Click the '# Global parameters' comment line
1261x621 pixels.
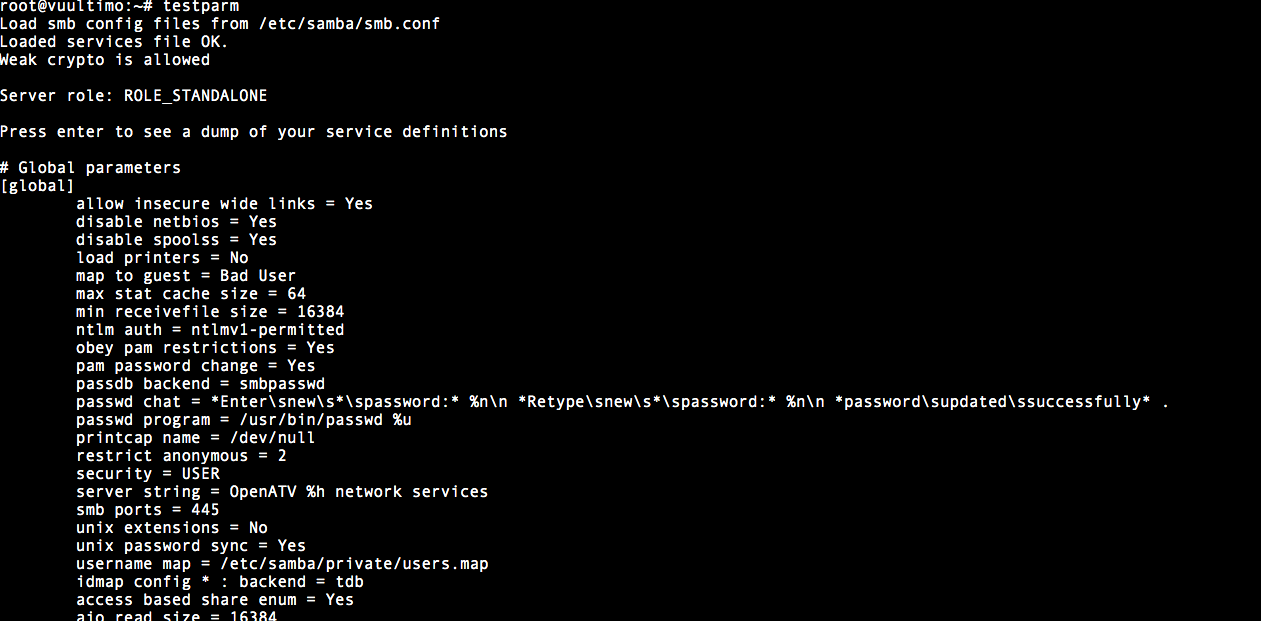click(90, 168)
